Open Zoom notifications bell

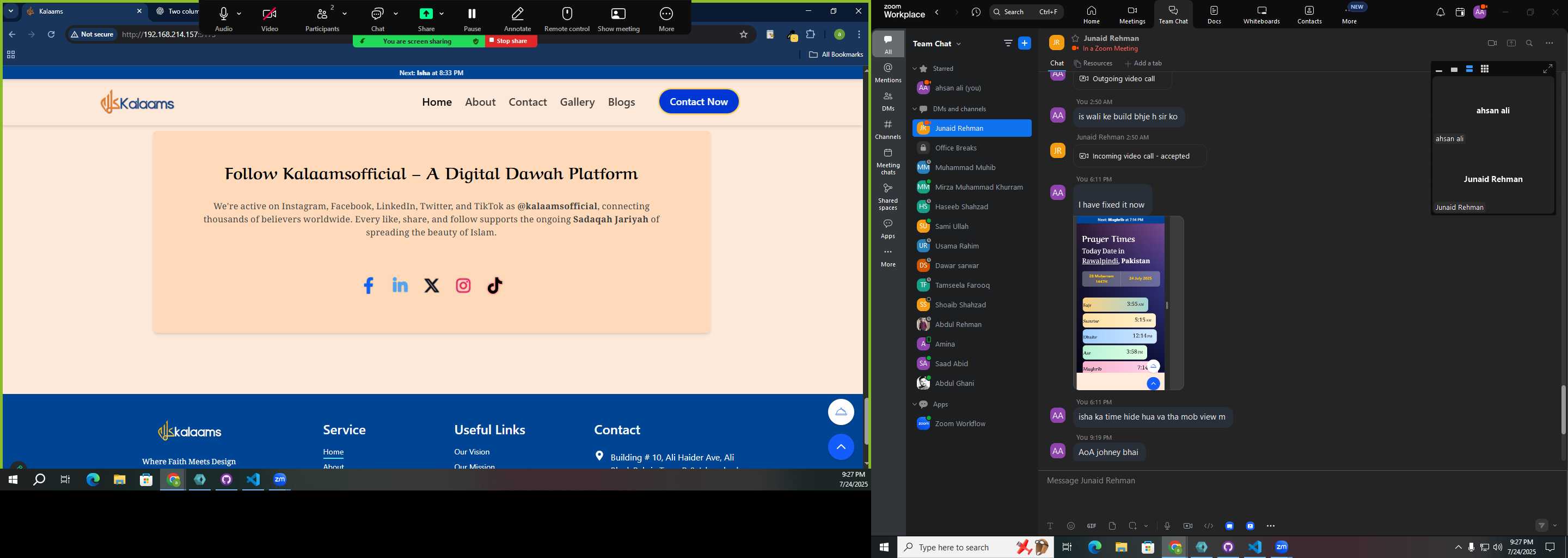point(1440,12)
